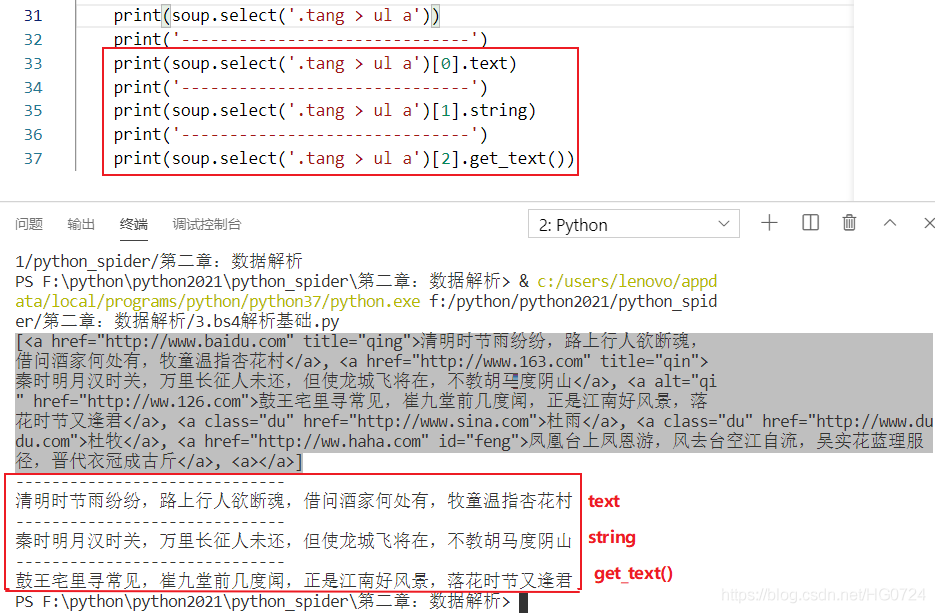The image size is (935, 613).
Task: Kill terminal with trash icon
Action: click(849, 223)
